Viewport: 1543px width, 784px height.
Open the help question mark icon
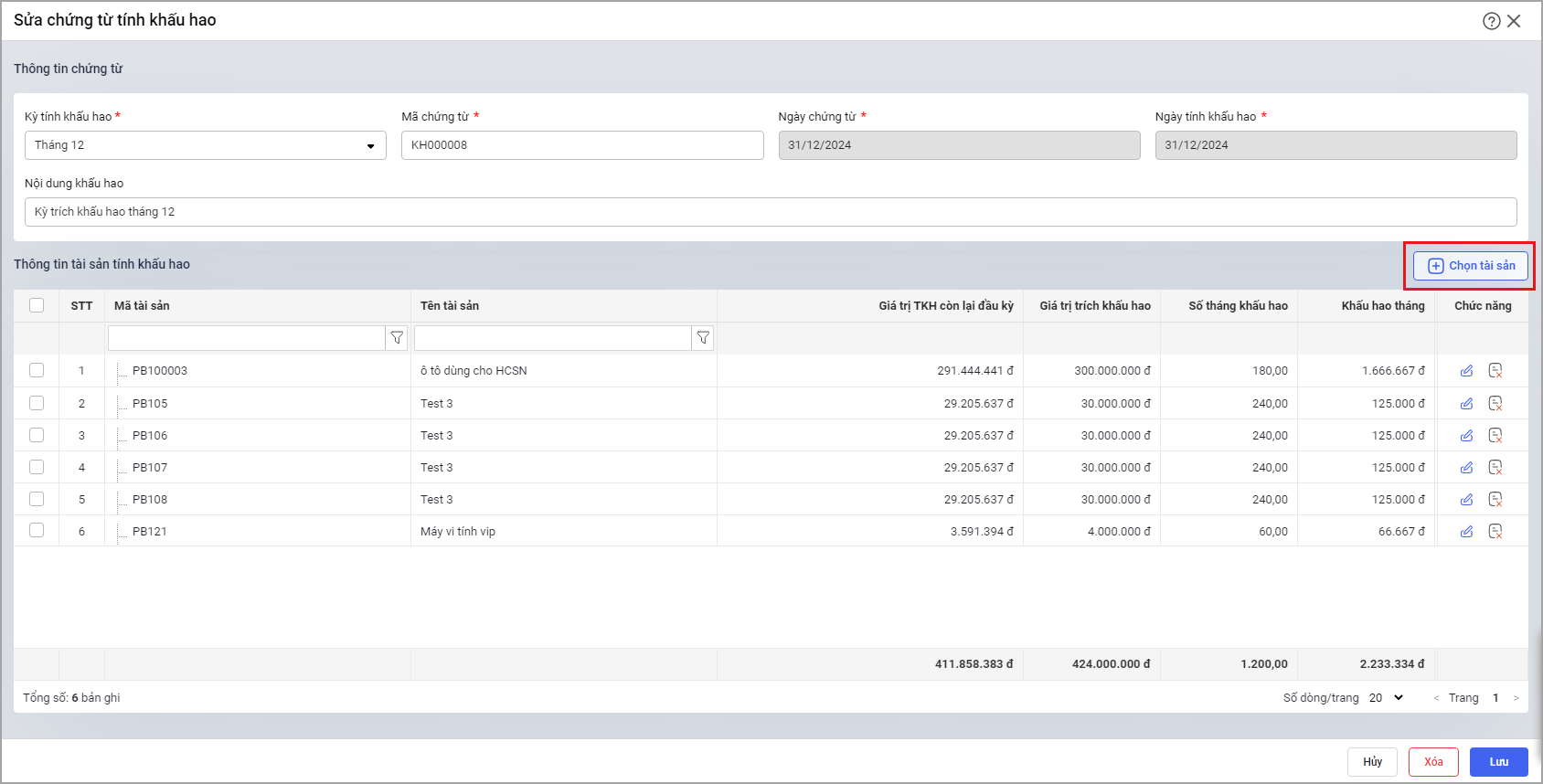click(x=1491, y=21)
